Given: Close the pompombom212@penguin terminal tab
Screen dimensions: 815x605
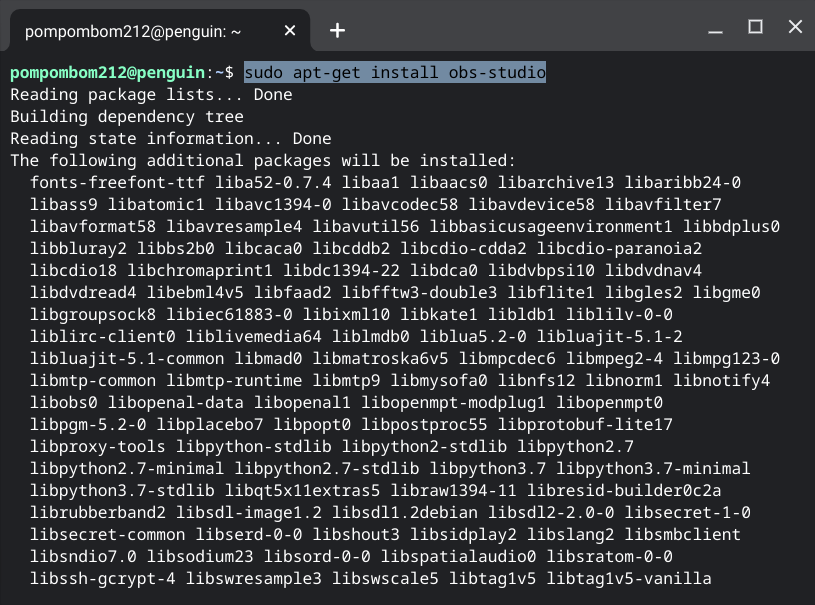Looking at the screenshot, I should (290, 31).
